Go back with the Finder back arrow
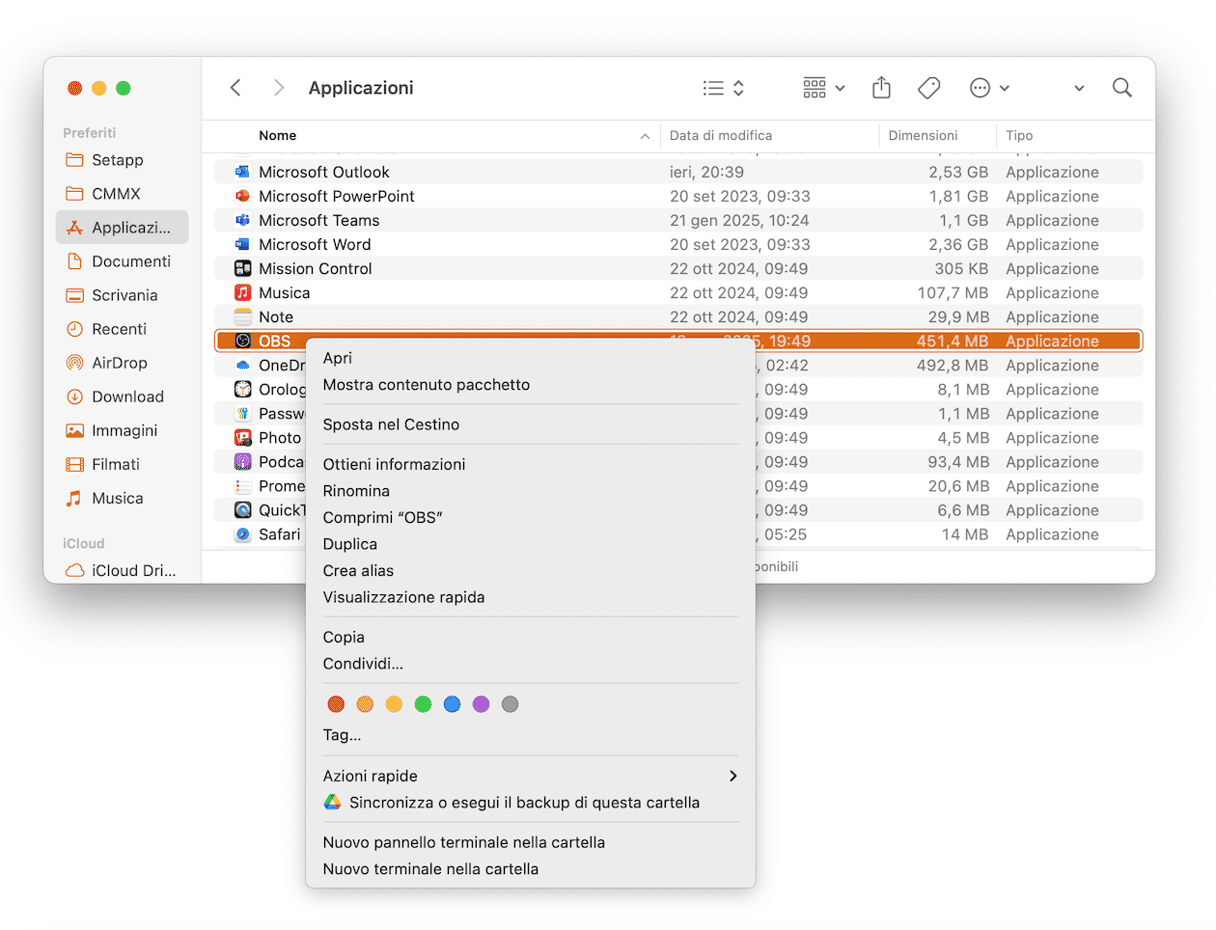 point(236,88)
